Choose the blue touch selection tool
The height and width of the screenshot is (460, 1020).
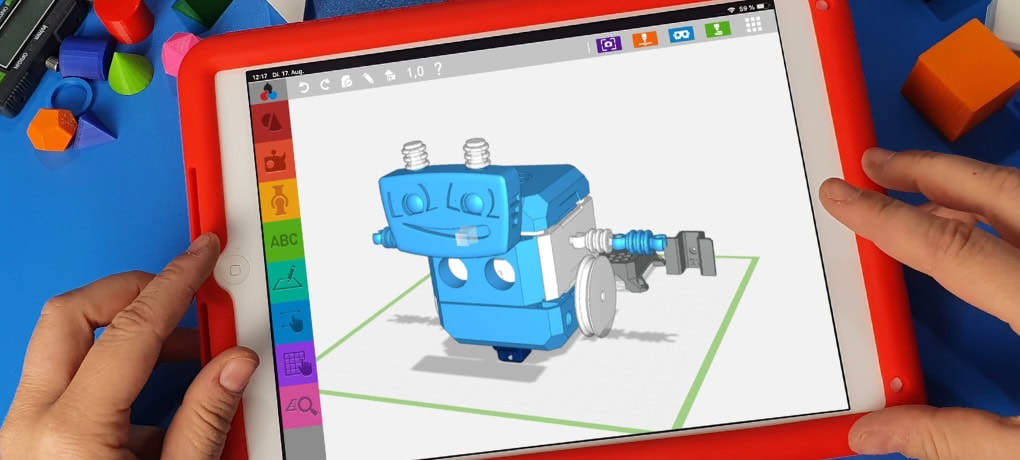point(293,321)
